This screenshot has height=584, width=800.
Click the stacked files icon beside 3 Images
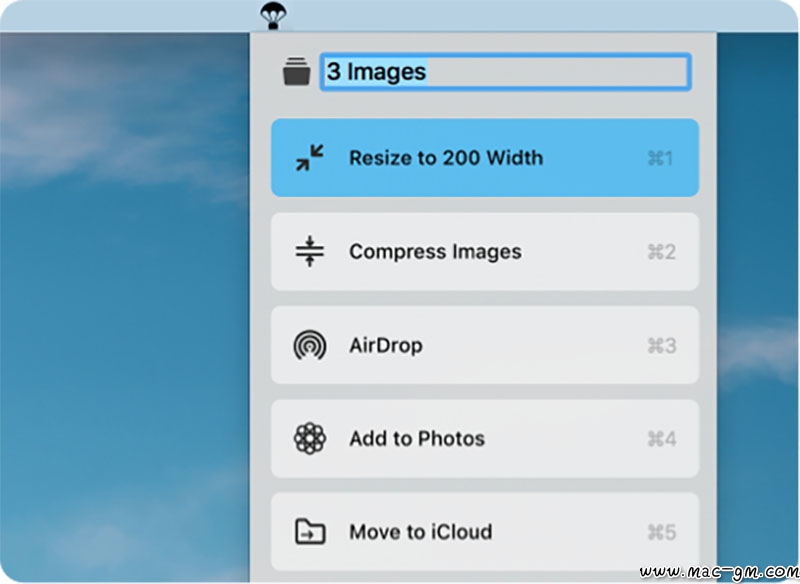[x=296, y=71]
